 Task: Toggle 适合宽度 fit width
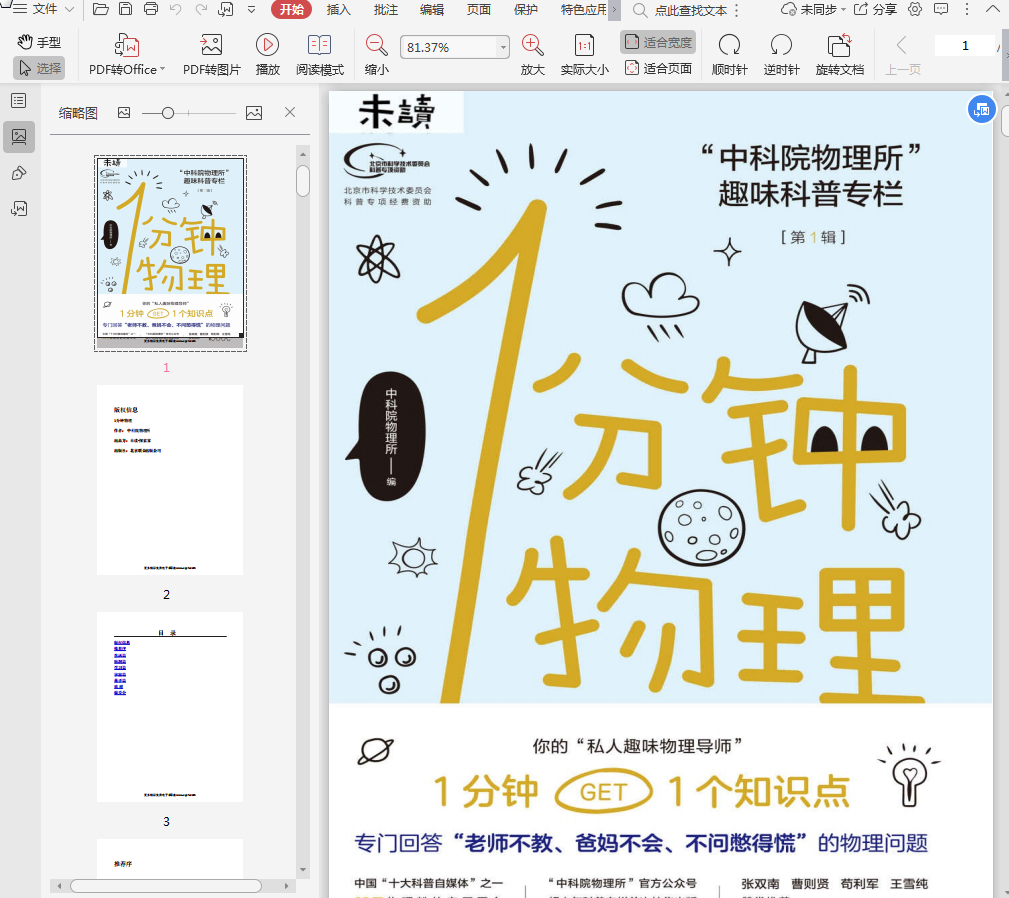coord(658,42)
